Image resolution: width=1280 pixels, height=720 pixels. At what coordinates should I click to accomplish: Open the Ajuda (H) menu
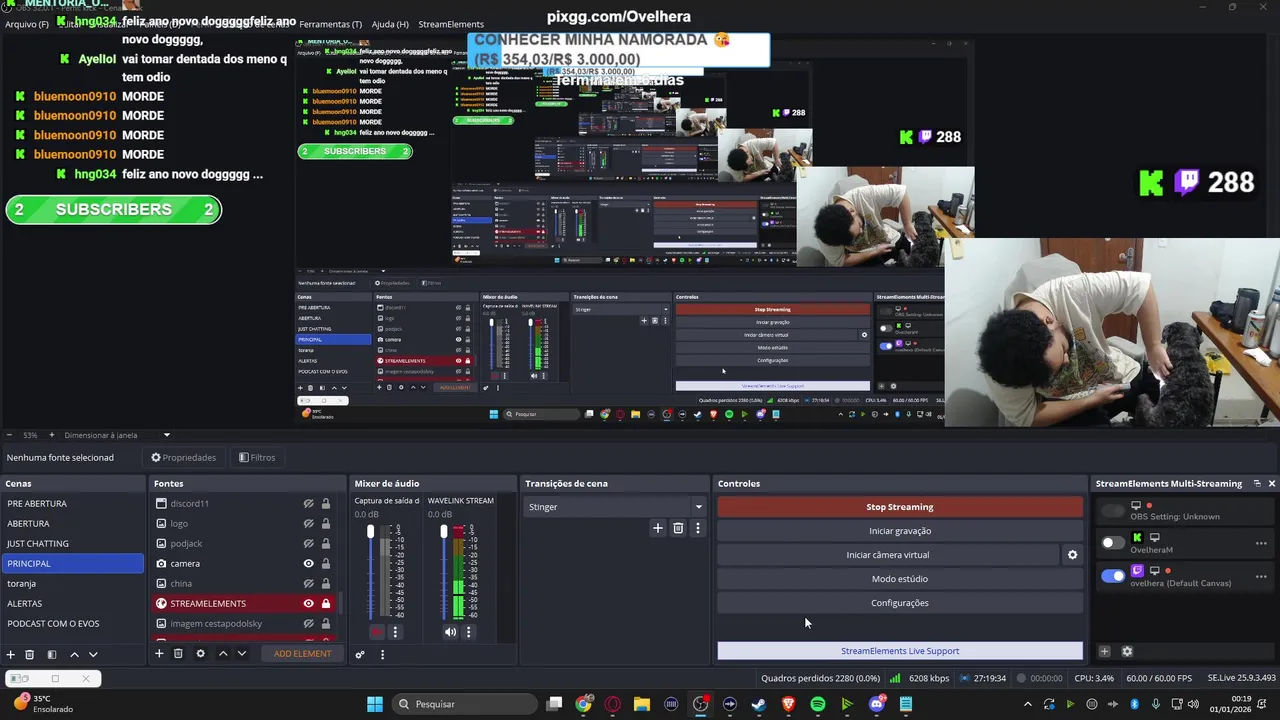pyautogui.click(x=390, y=24)
